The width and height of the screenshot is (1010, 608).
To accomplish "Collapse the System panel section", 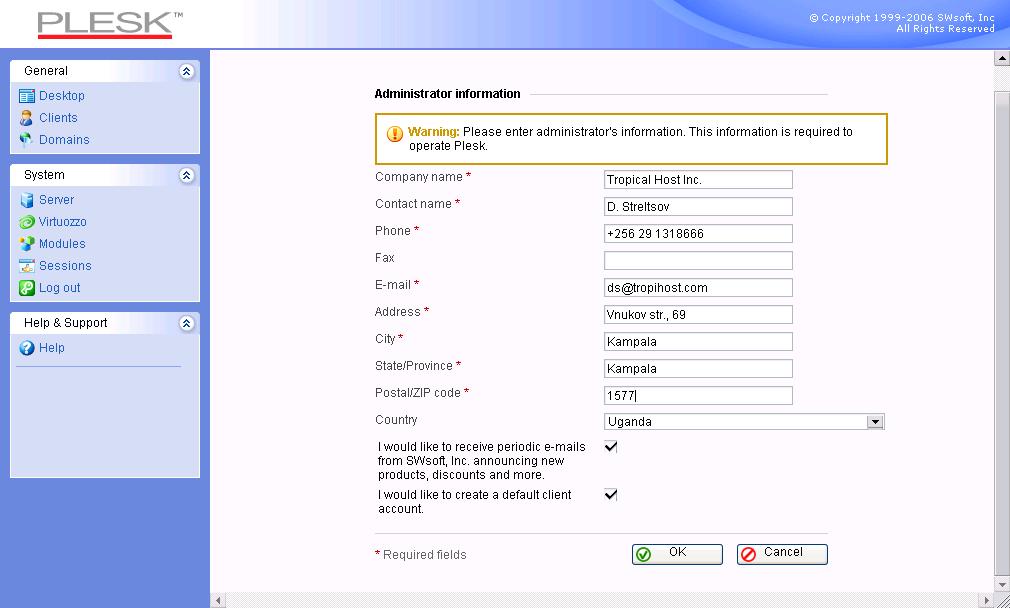I will [186, 175].
